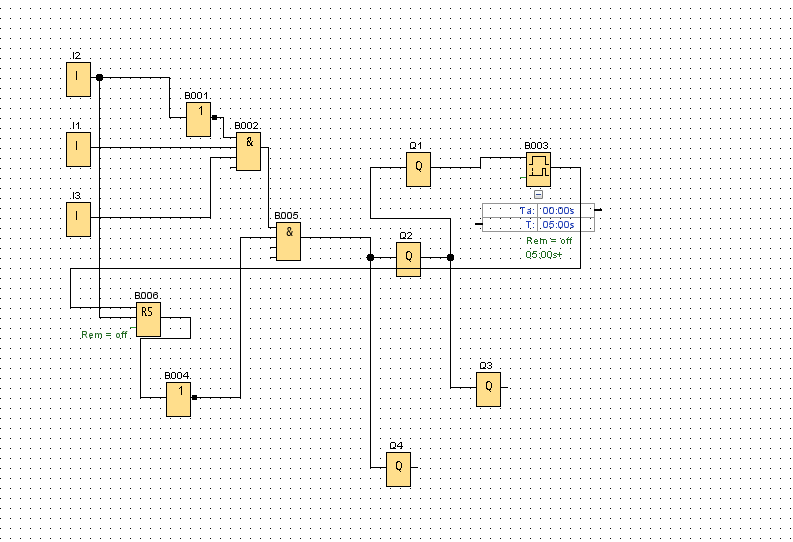
Task: Select the B004 NOT gate block
Action: pos(179,399)
